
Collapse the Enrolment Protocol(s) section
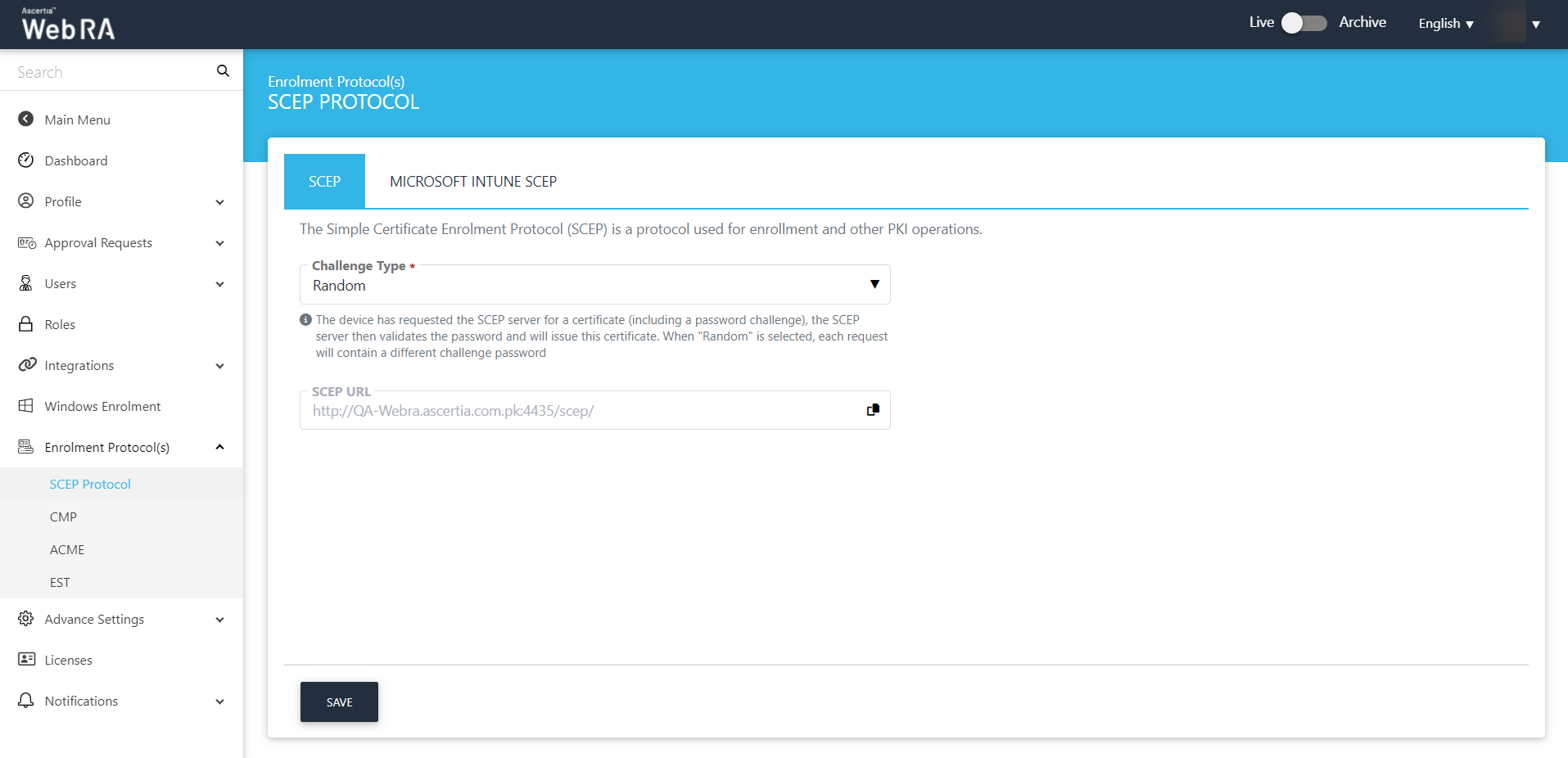219,447
